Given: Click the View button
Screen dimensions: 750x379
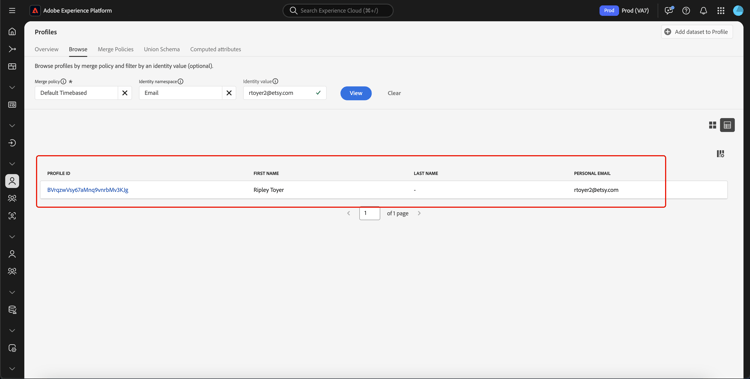Looking at the screenshot, I should 356,93.
